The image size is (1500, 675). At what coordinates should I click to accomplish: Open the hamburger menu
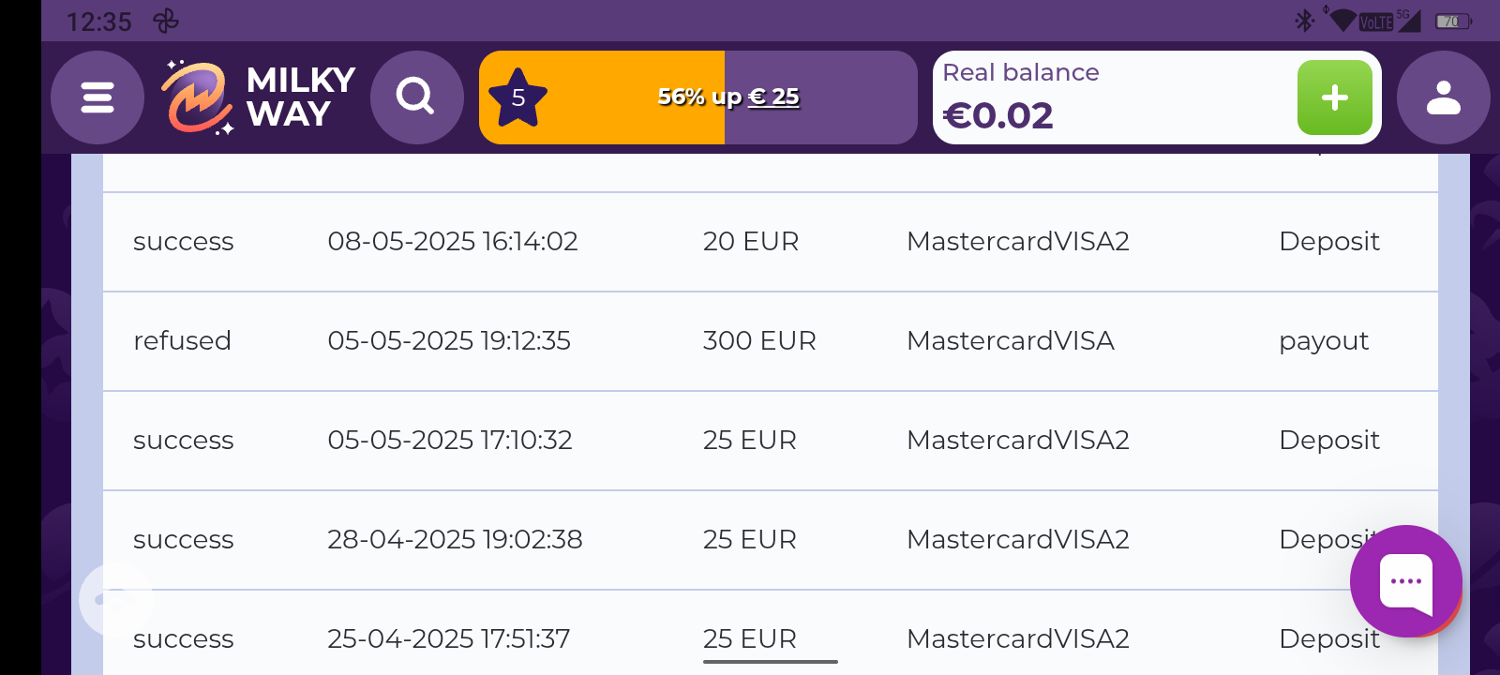coord(97,97)
